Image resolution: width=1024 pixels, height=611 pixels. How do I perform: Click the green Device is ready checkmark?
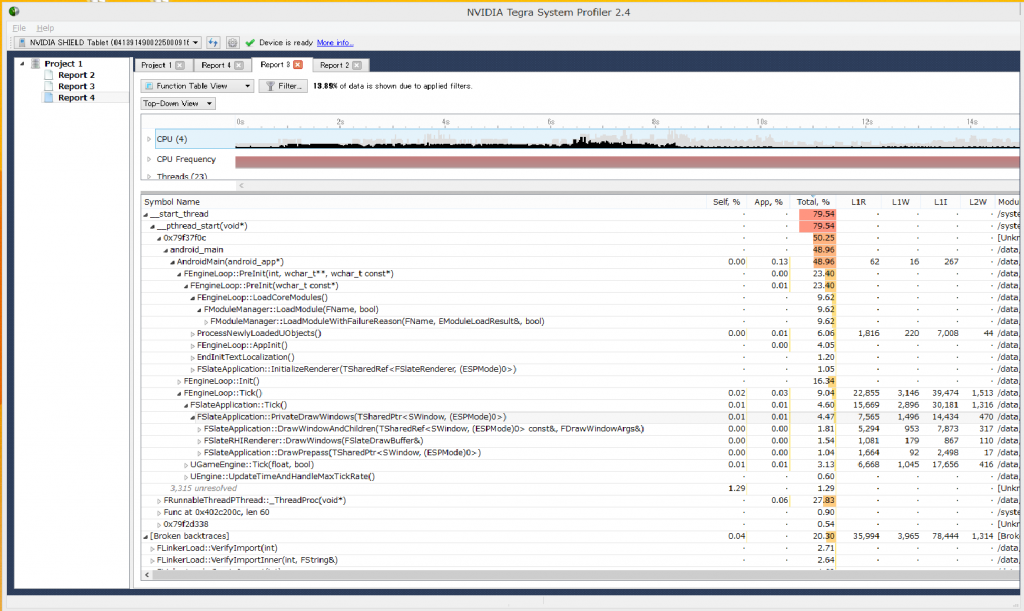249,42
